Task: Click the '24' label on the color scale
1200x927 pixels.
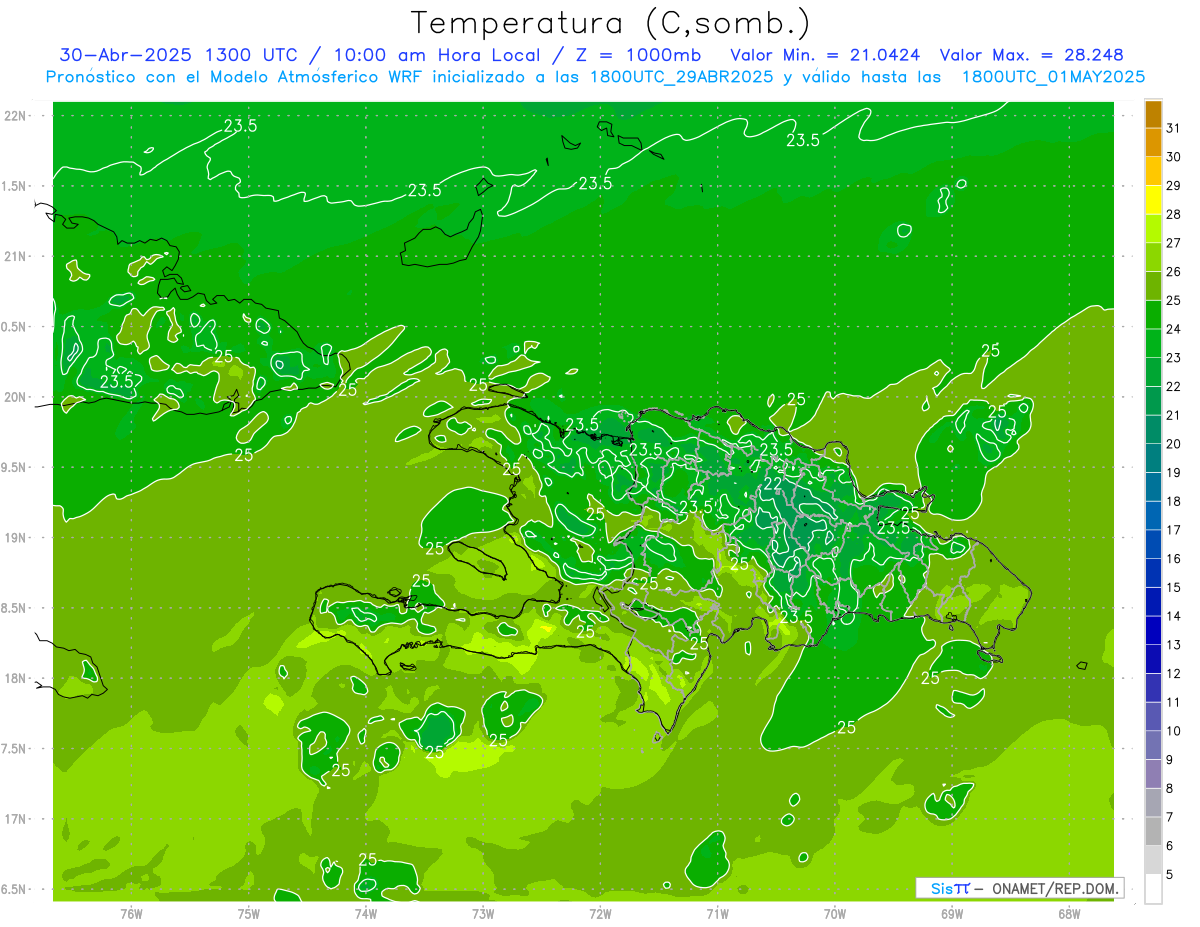Action: [1174, 329]
